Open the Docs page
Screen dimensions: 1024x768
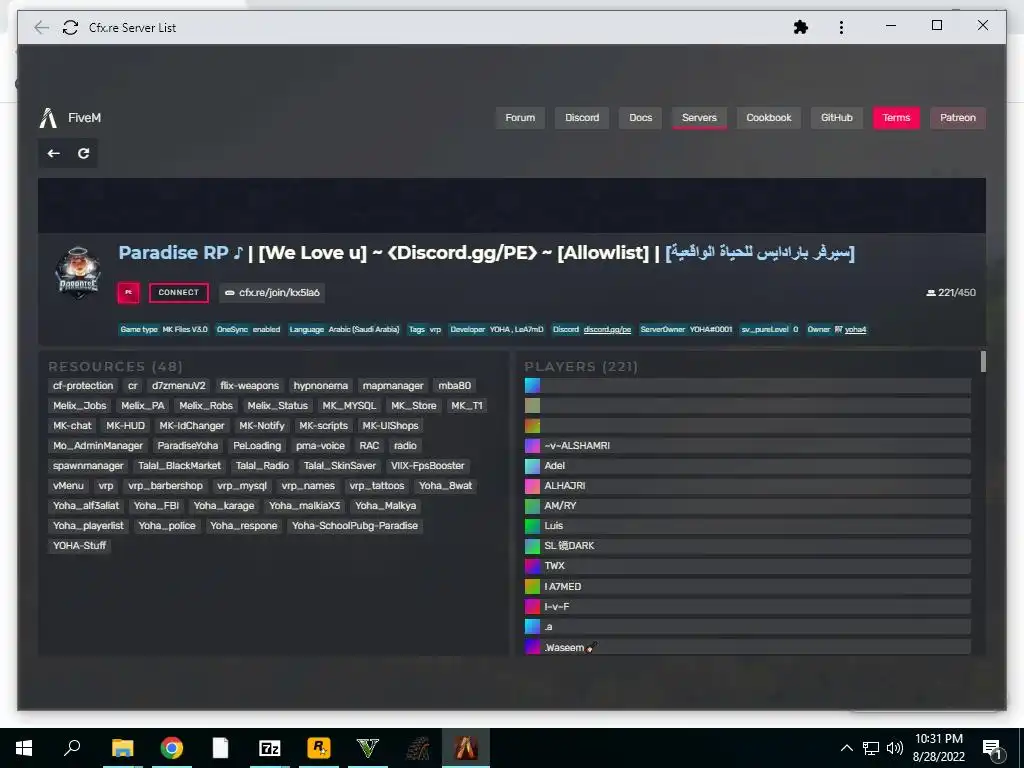point(641,118)
